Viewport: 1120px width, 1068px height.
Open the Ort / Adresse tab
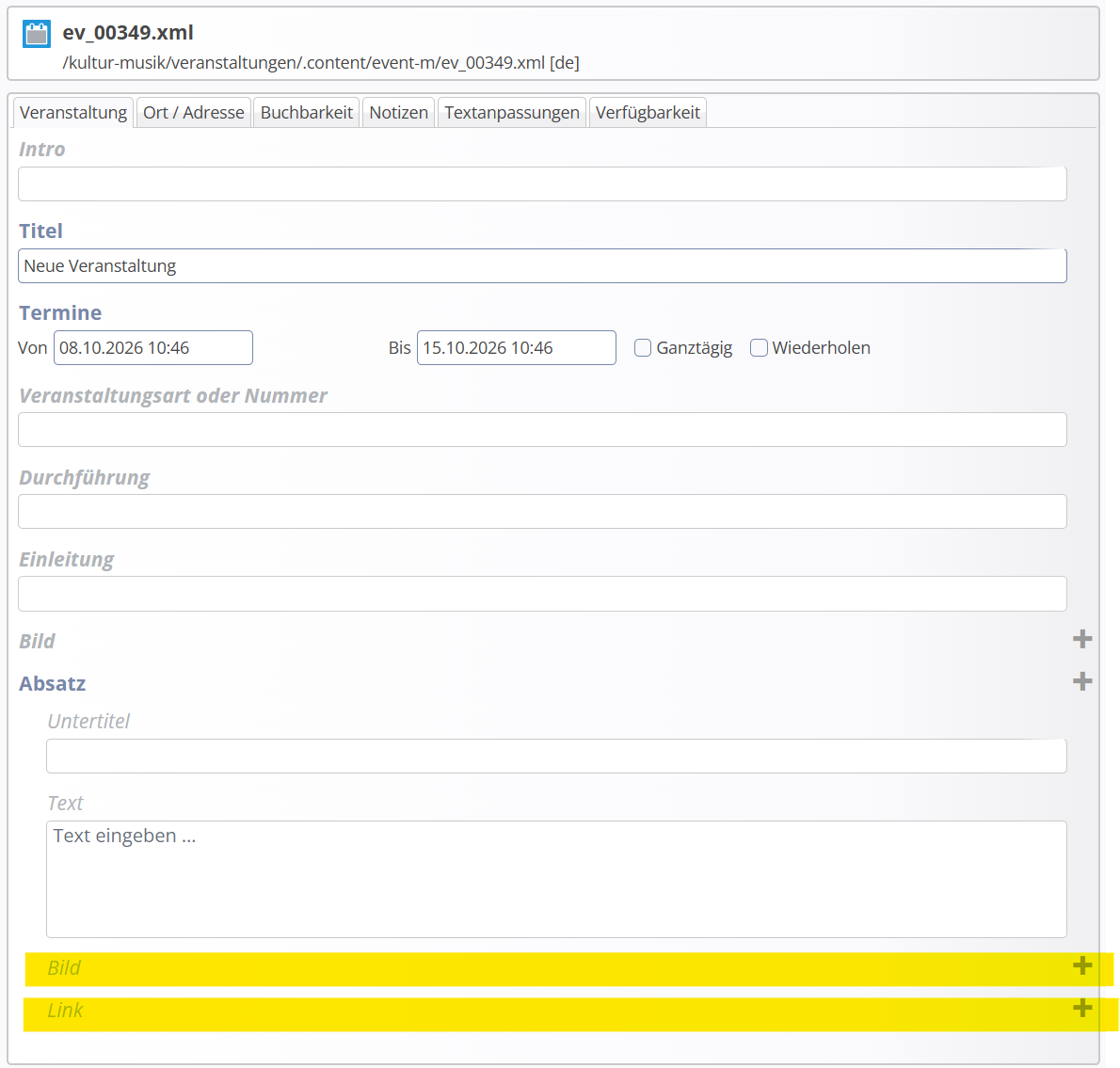(194, 113)
